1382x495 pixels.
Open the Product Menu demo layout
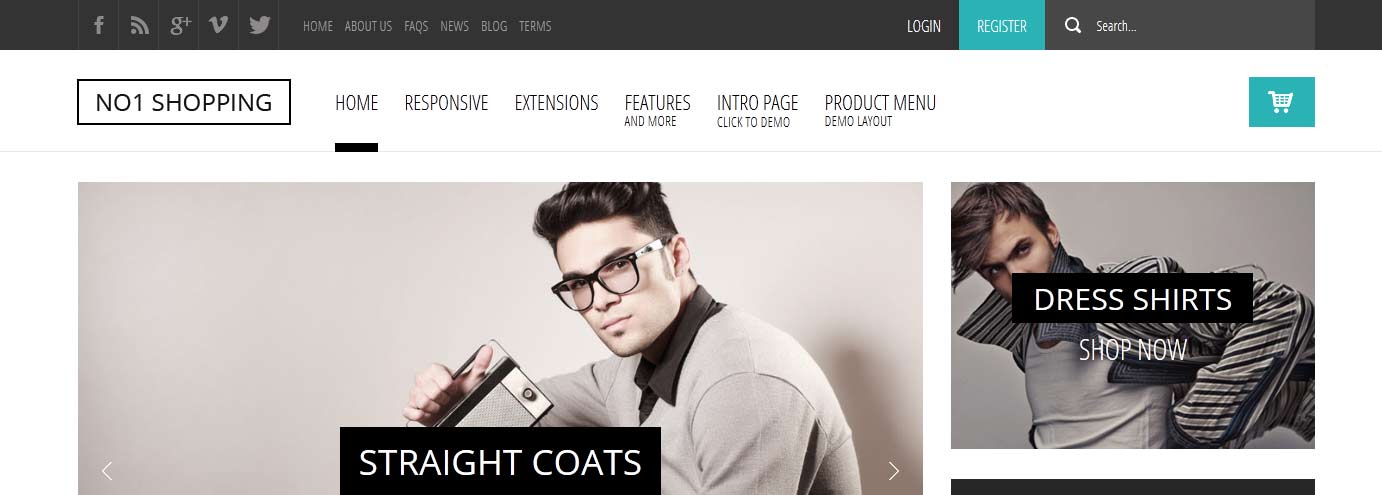click(x=880, y=110)
